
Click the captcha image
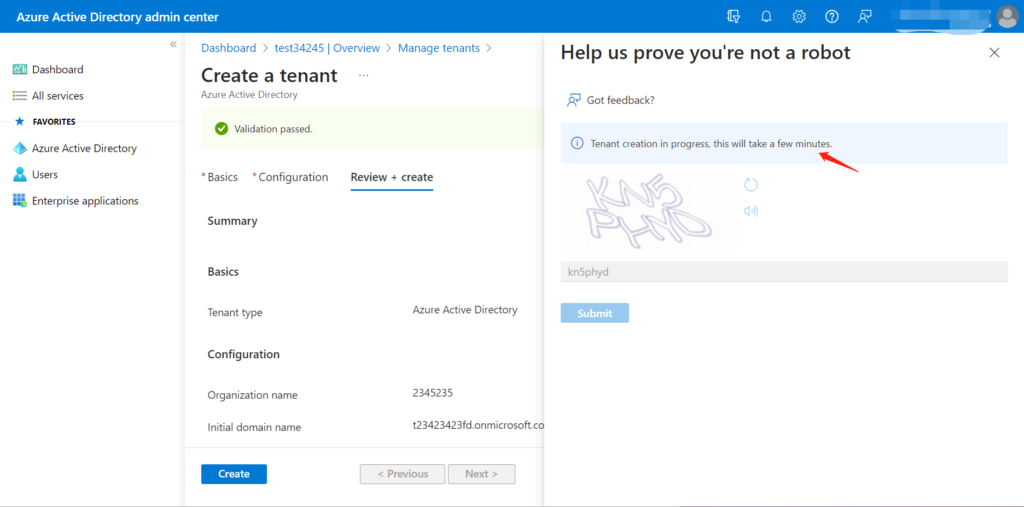[x=647, y=210]
